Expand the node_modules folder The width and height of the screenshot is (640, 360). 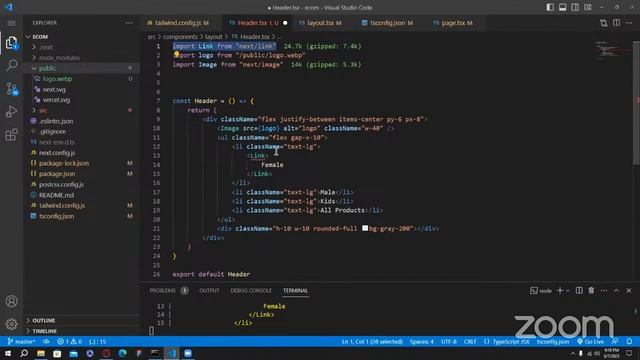(59, 58)
